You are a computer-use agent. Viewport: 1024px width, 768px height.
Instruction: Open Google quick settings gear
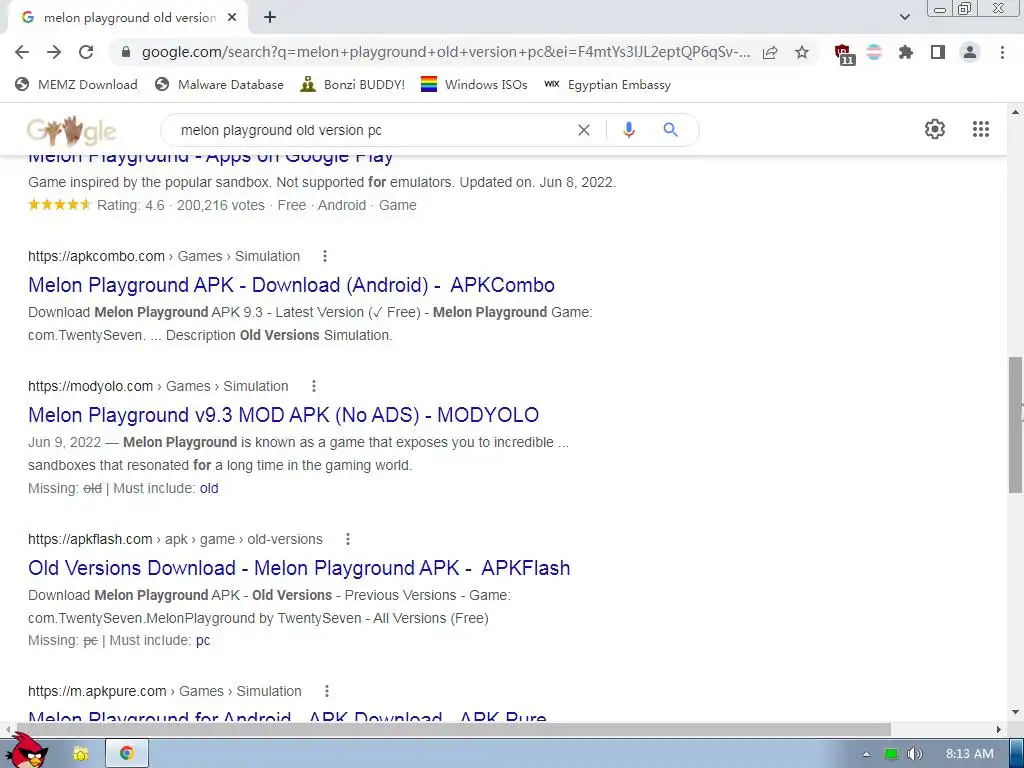tap(935, 129)
